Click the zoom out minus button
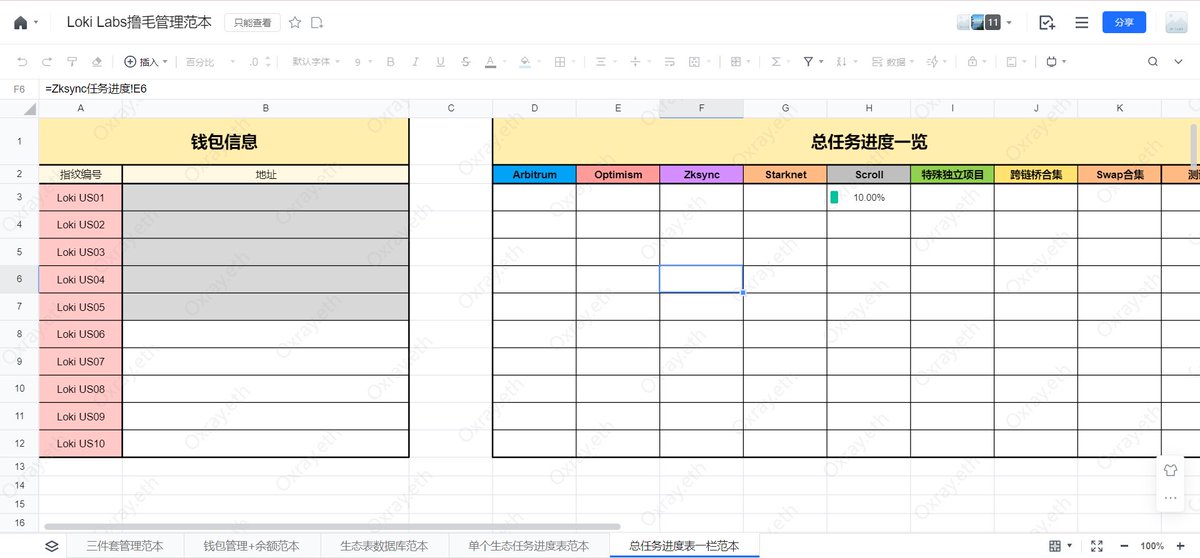 tap(1125, 546)
